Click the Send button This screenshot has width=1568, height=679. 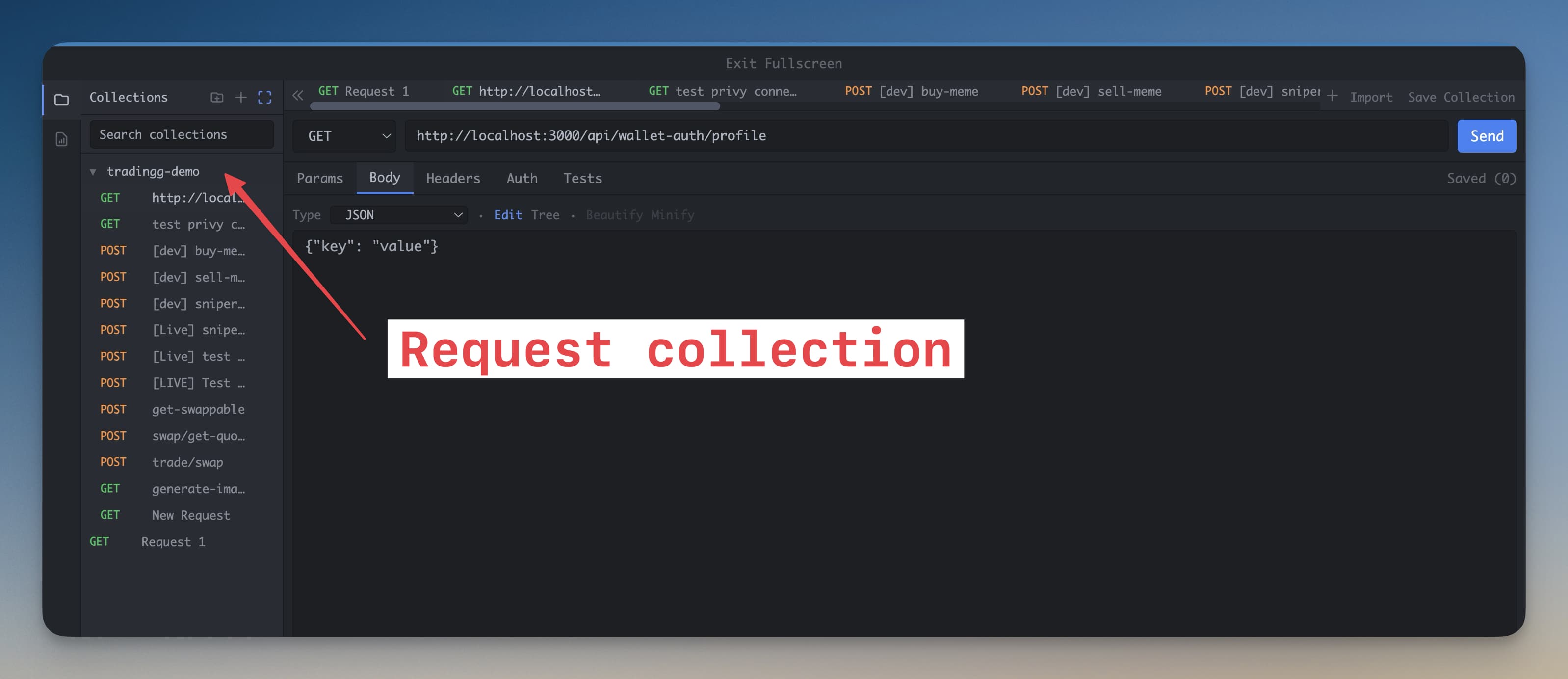pos(1487,136)
